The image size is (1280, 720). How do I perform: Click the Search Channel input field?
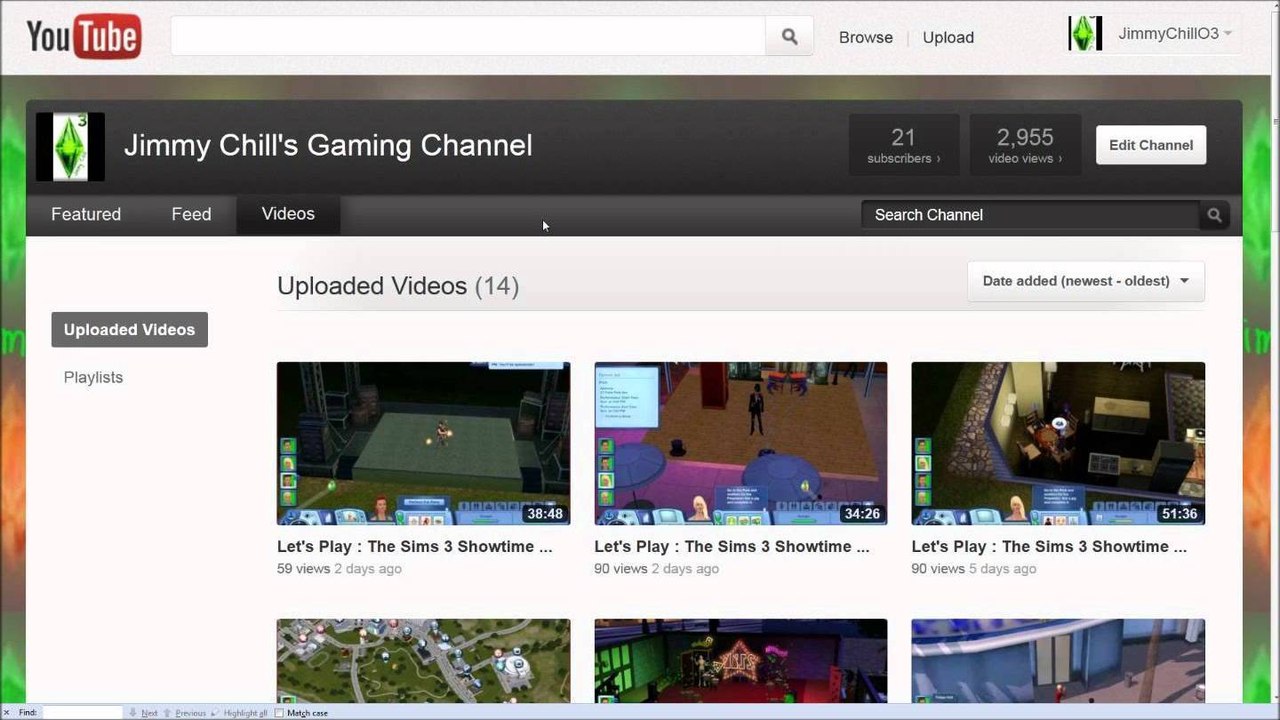click(1031, 215)
